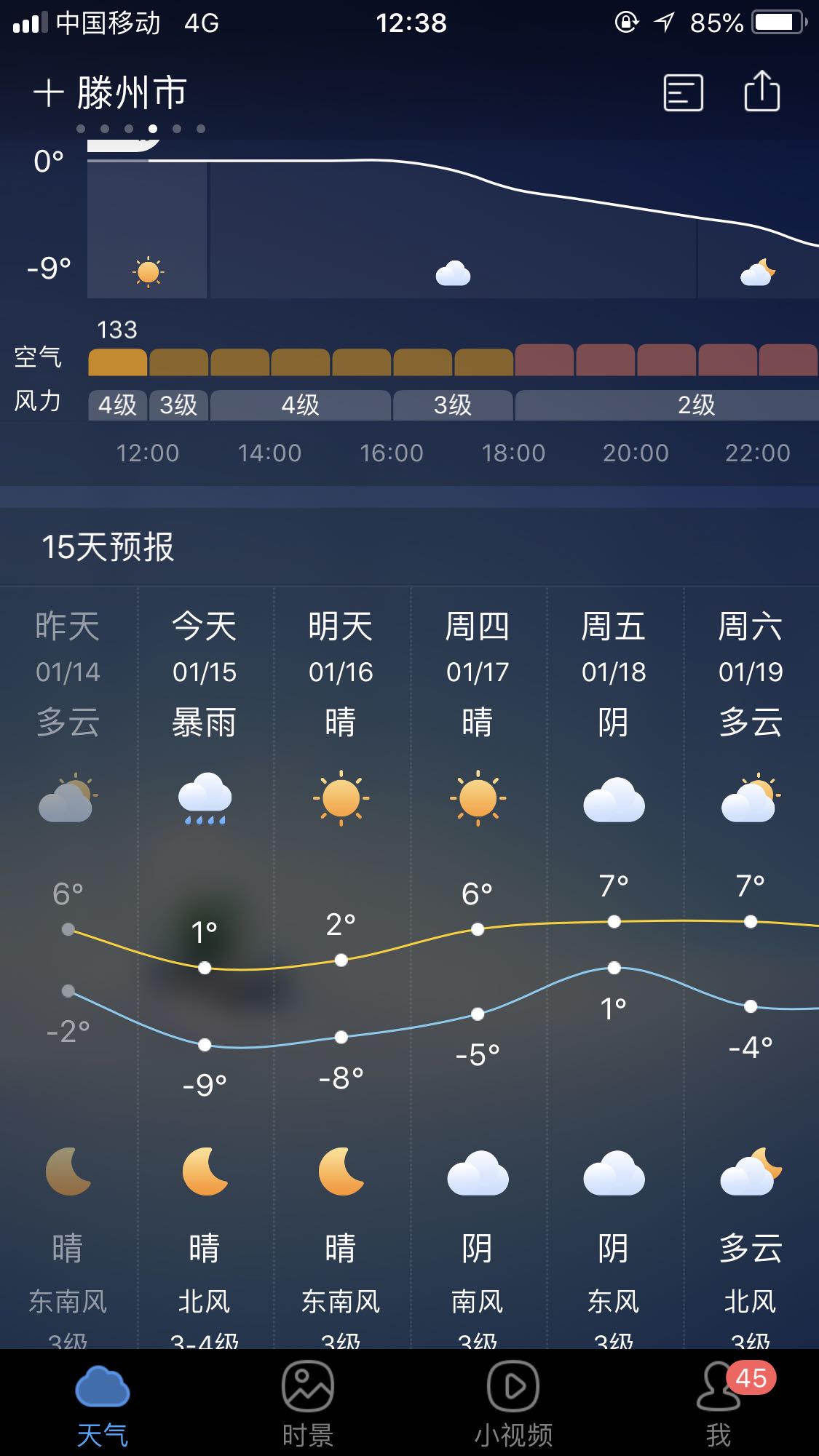Tap the 45 notification badge

point(751,1377)
